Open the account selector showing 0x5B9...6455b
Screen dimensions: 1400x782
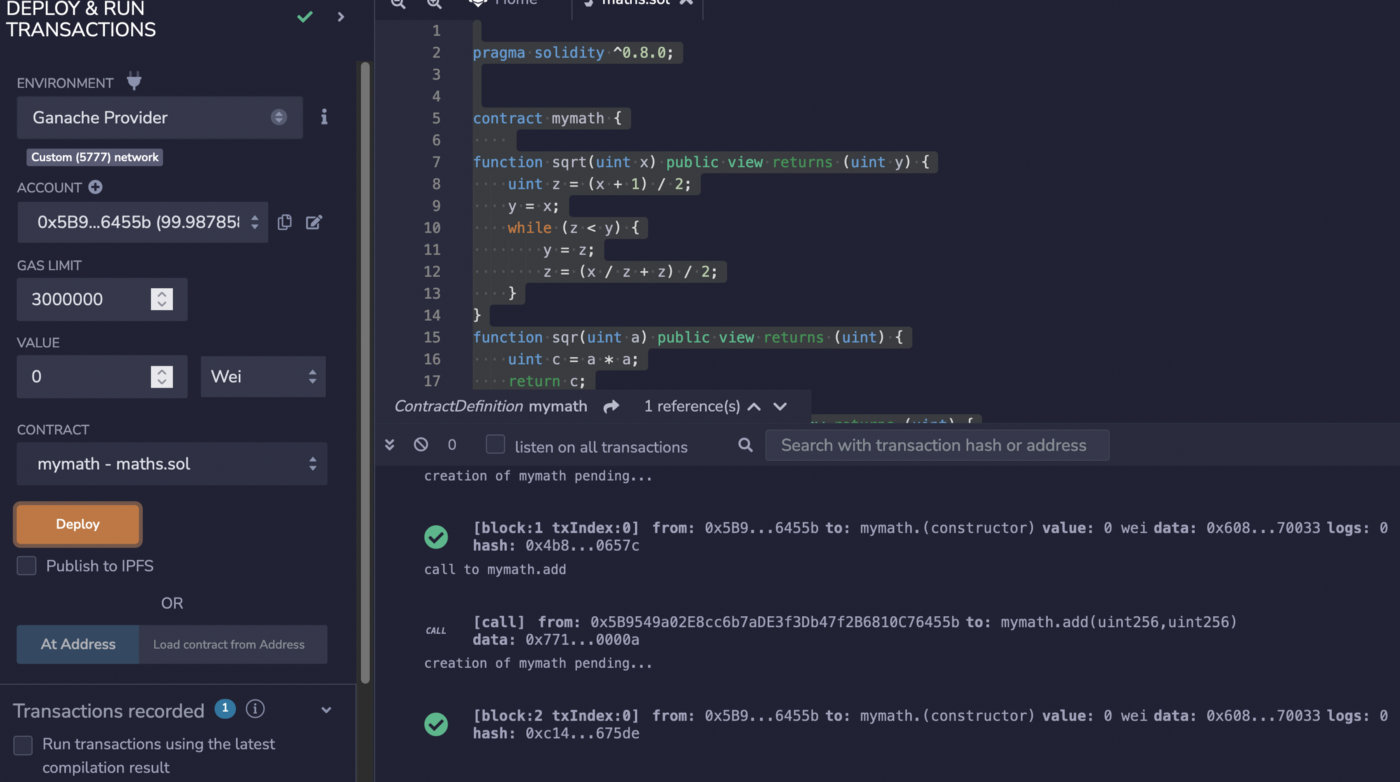pos(142,222)
